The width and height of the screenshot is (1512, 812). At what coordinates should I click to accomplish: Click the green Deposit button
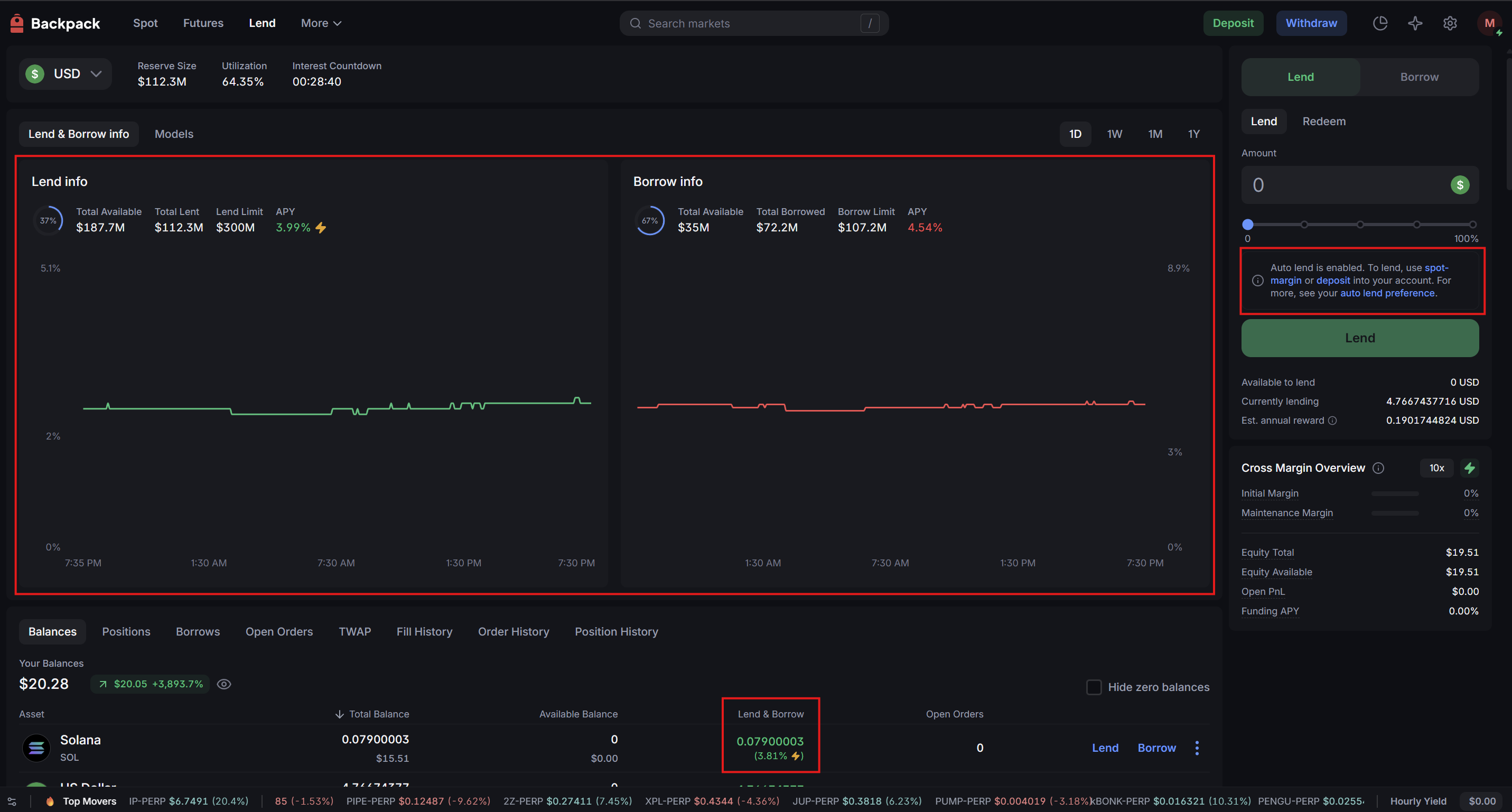tap(1233, 23)
